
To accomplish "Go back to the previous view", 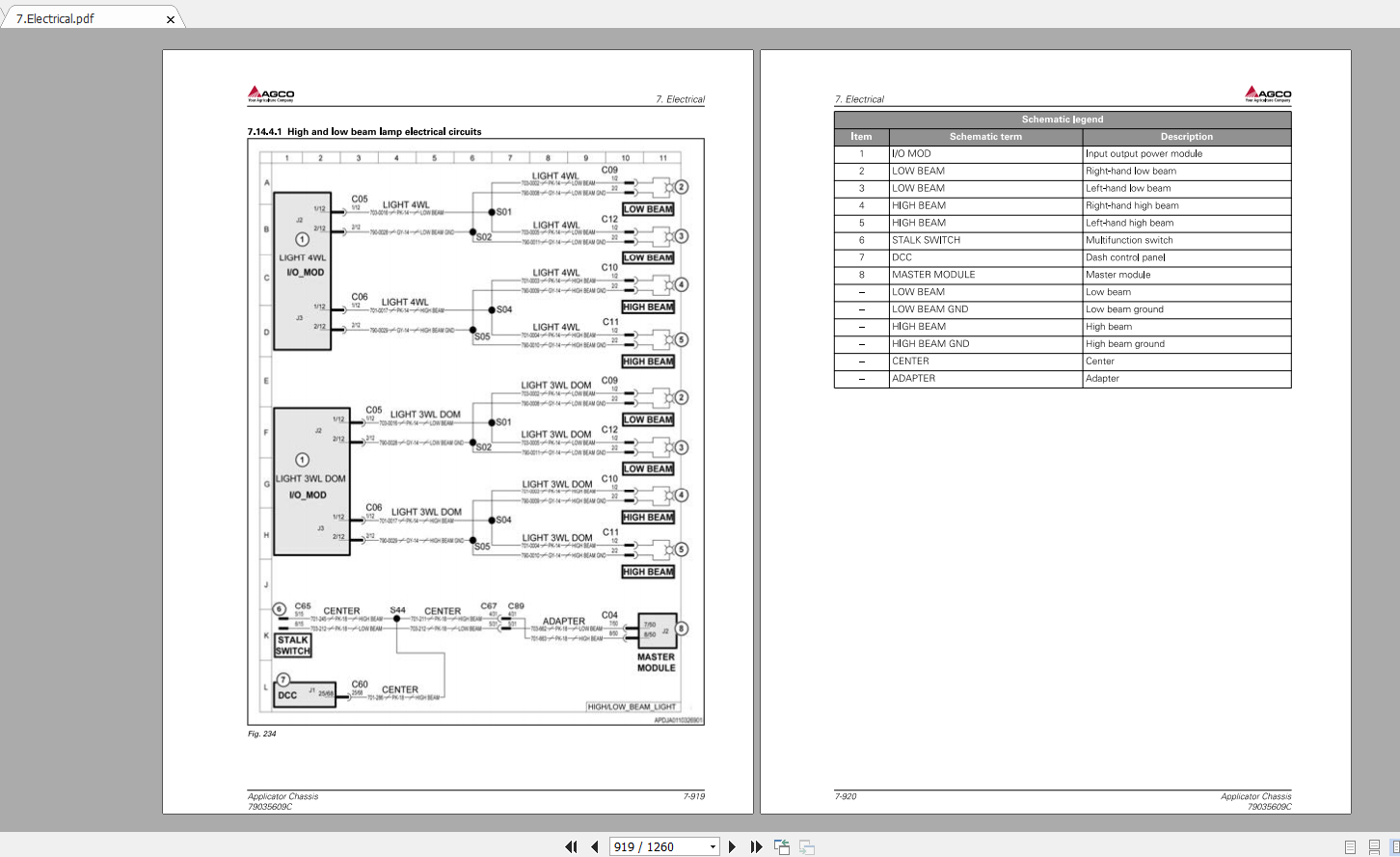I will [x=782, y=847].
